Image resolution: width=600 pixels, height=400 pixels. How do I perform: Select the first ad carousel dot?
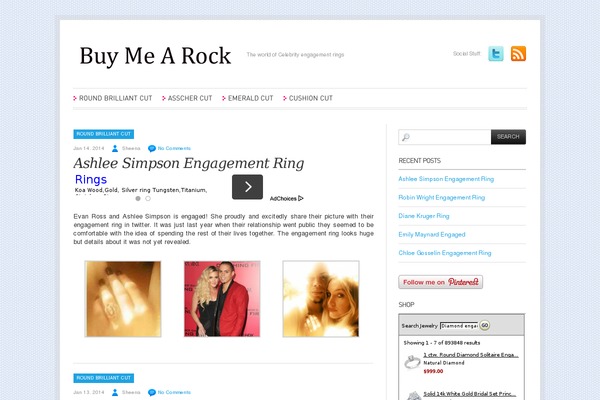tap(138, 198)
